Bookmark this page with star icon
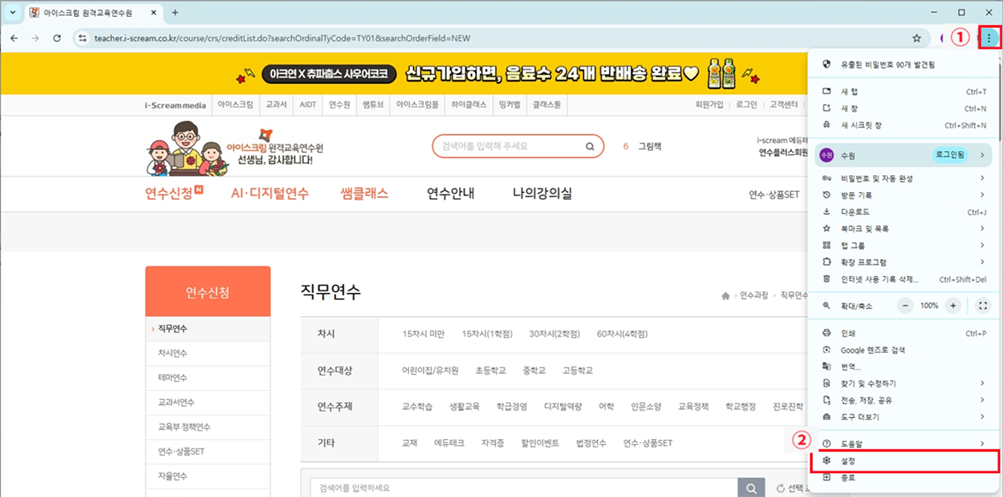 (x=917, y=38)
